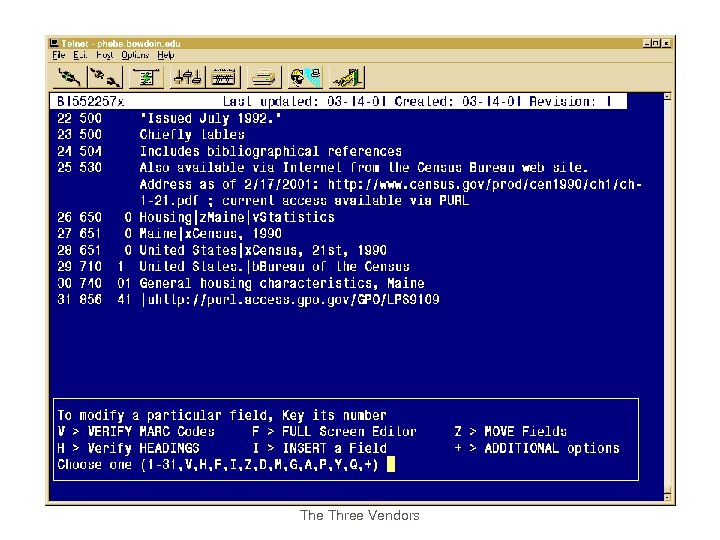Click the 'H > Verify HEADINGS' option
The width and height of the screenshot is (720, 540).
(129, 448)
